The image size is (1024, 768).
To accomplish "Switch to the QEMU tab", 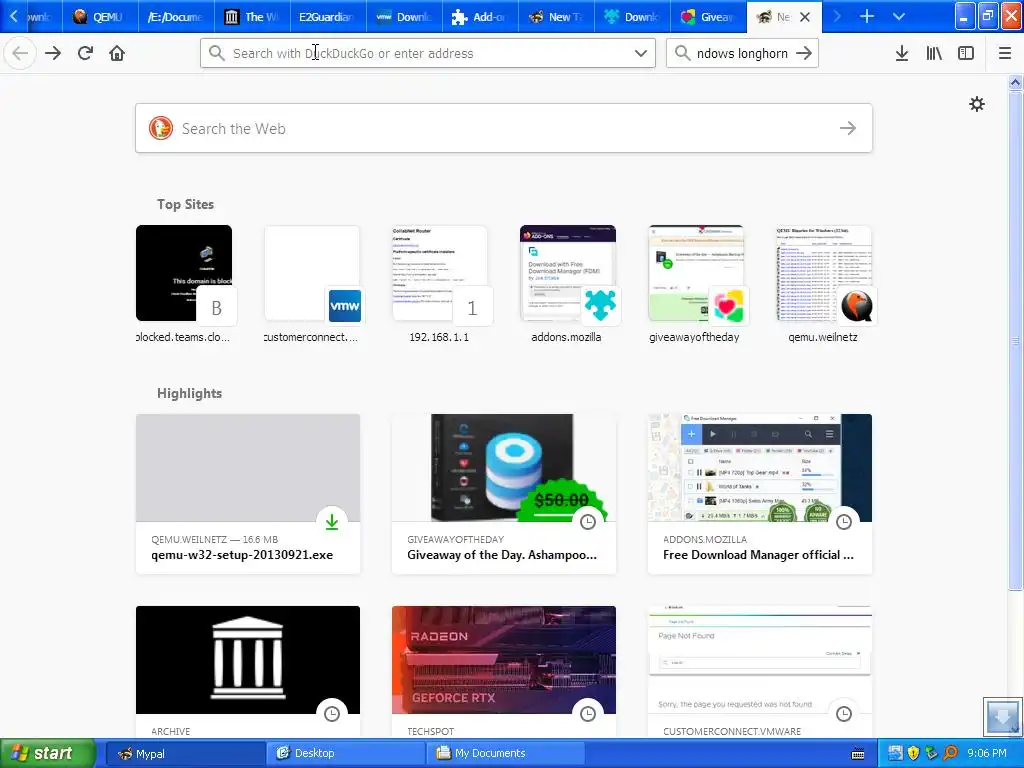I will click(x=100, y=17).
